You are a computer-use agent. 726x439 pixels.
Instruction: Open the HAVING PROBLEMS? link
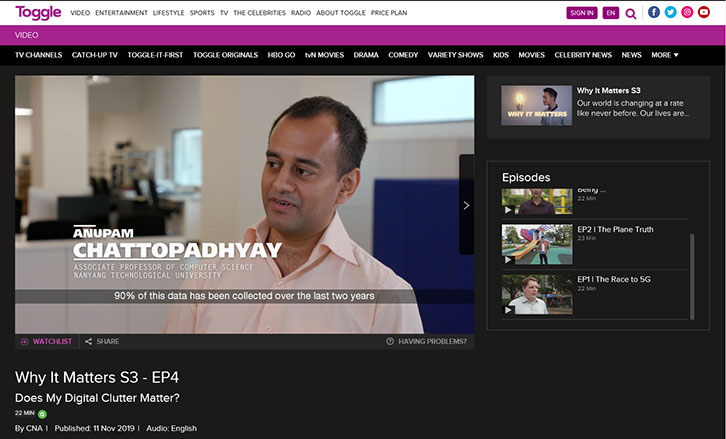[x=432, y=341]
